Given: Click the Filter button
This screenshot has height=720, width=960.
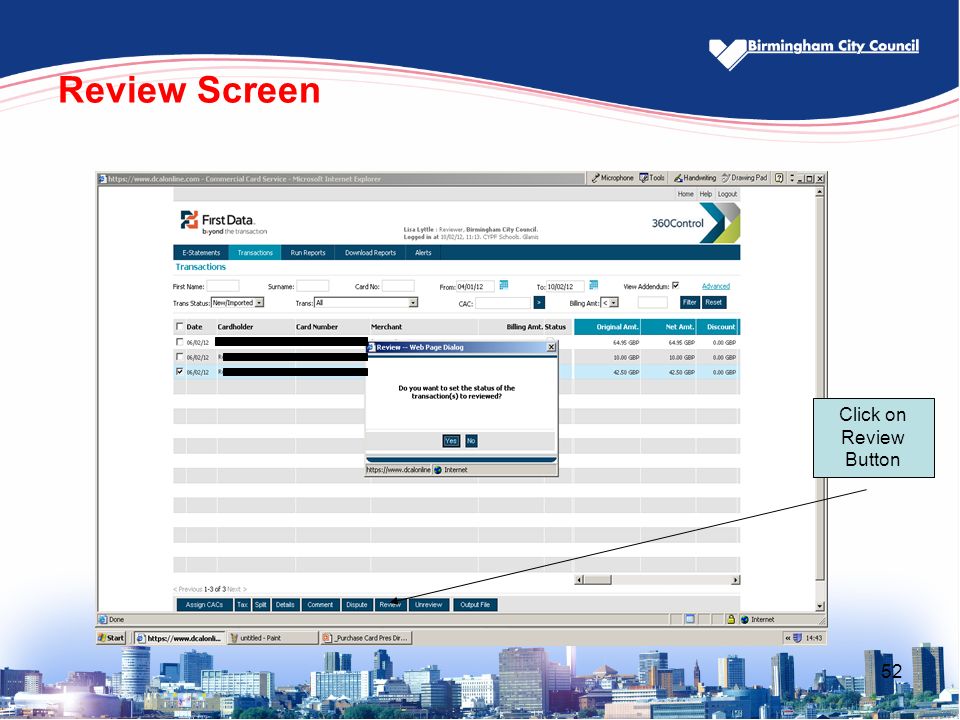Looking at the screenshot, I should [689, 302].
